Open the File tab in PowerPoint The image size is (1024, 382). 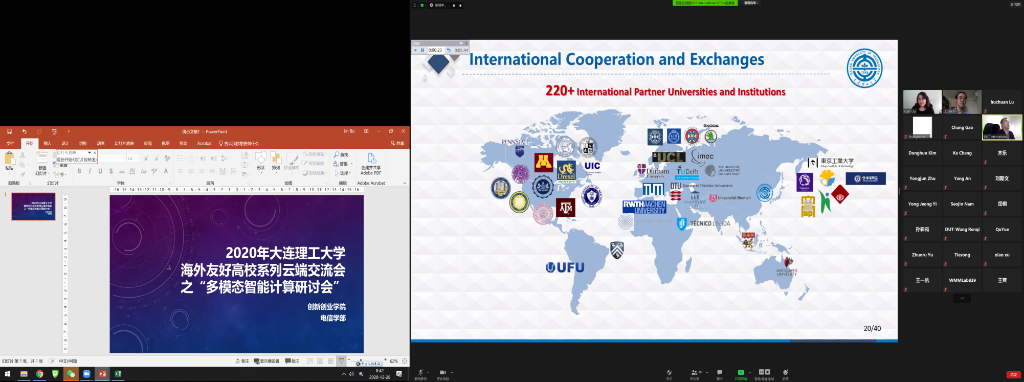[x=10, y=143]
